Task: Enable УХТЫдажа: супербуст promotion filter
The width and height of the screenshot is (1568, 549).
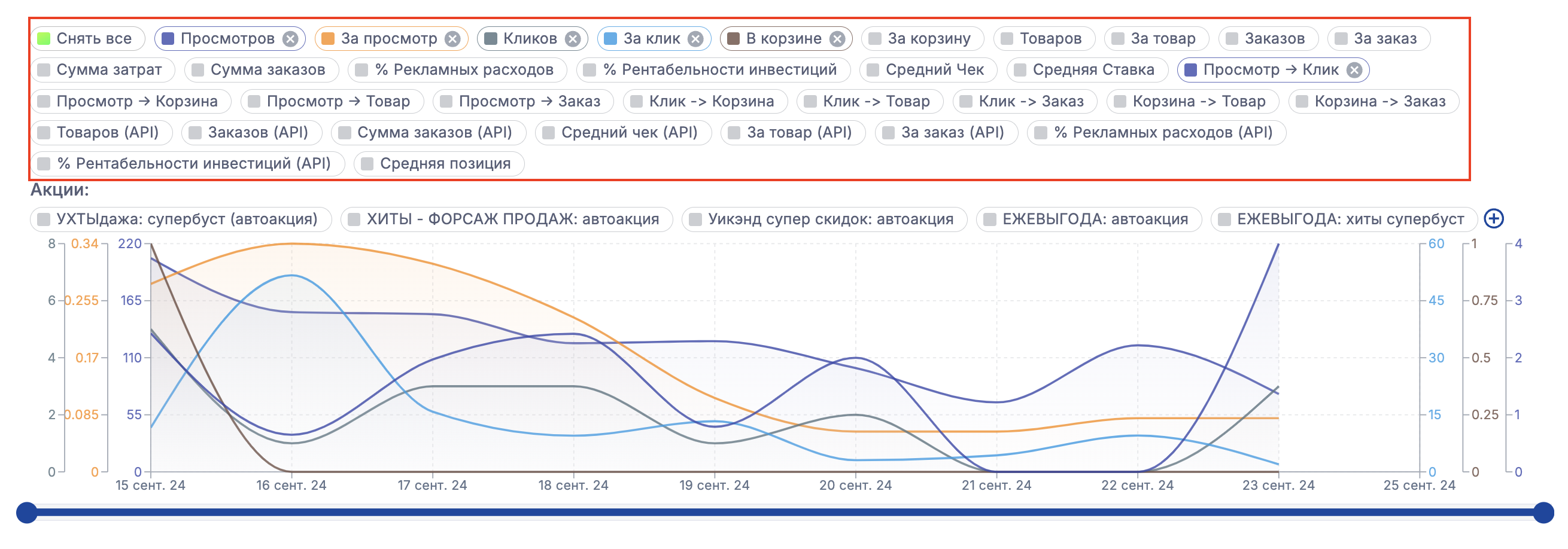Action: point(180,219)
